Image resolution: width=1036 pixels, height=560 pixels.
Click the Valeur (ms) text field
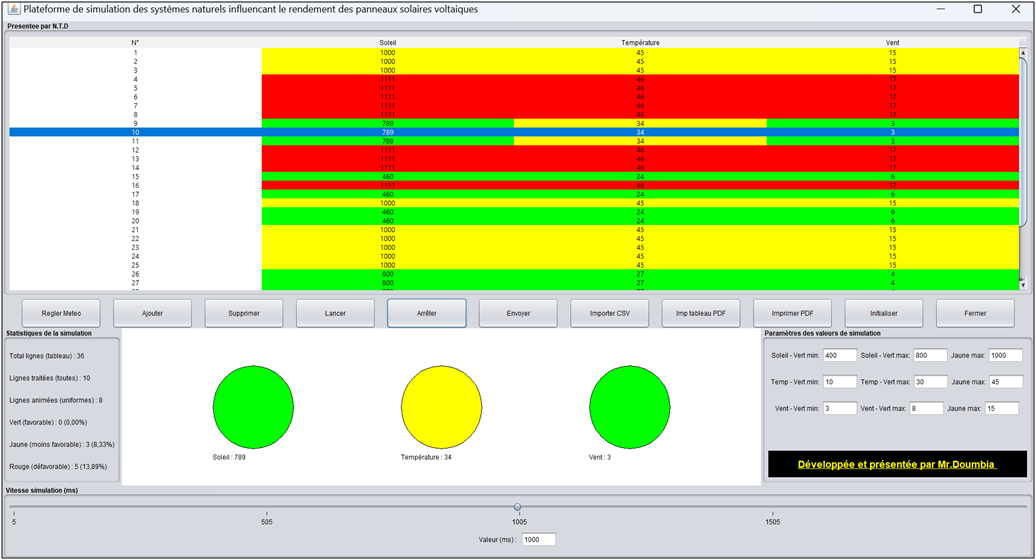click(x=538, y=540)
